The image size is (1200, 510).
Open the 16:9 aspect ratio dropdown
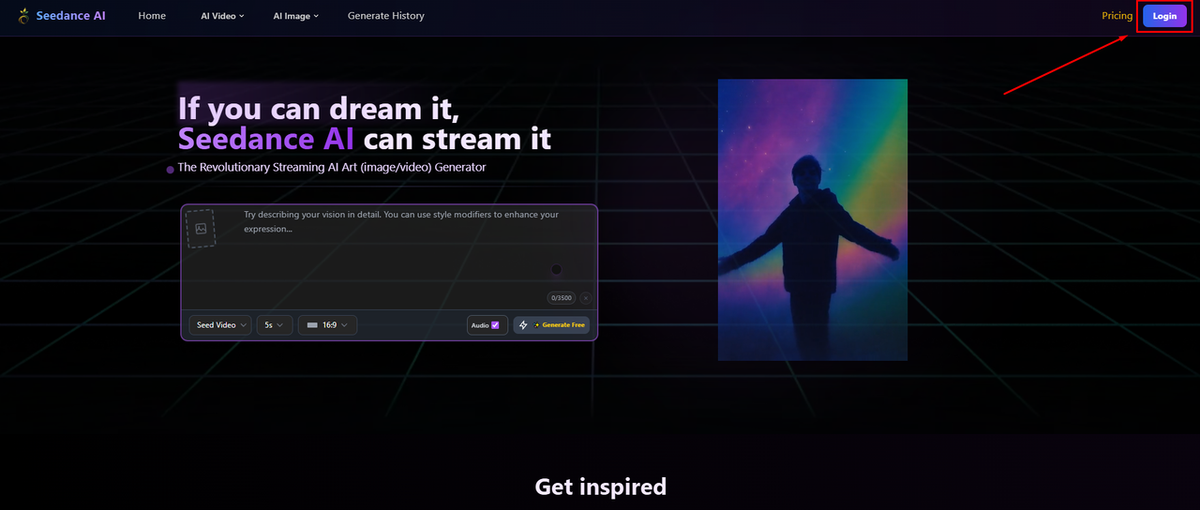point(328,325)
